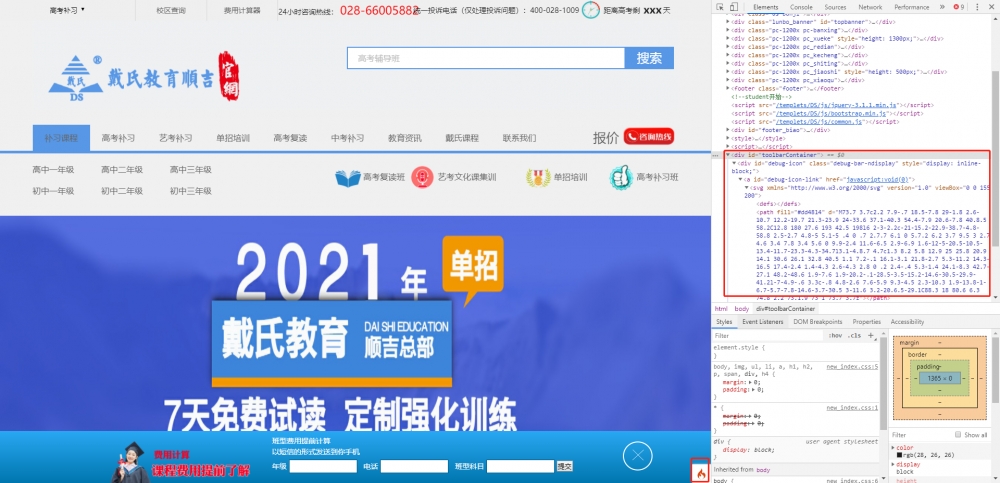This screenshot has width=1000, height=483.
Task: Enable the Show all checkbox
Action: (x=958, y=435)
